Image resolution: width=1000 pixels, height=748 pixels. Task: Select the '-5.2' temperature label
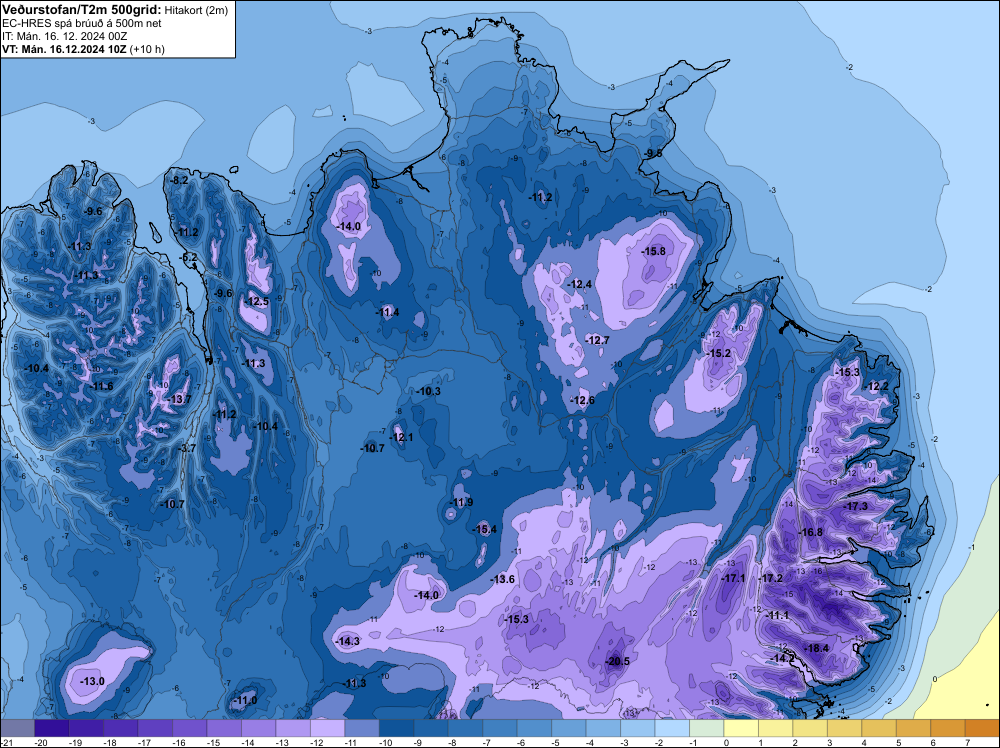189,258
